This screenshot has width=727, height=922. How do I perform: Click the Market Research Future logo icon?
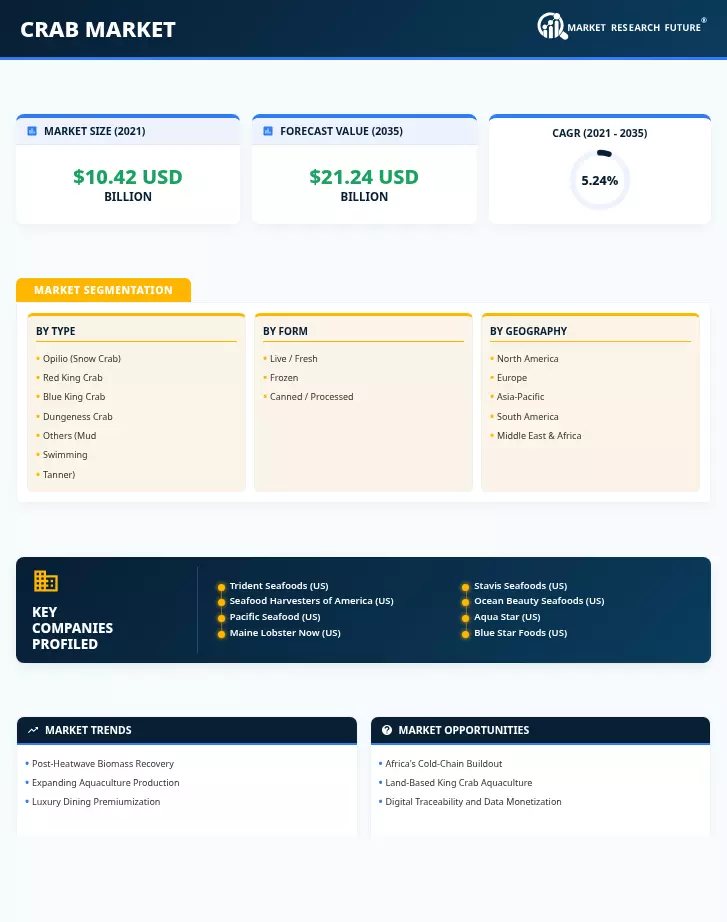click(x=552, y=26)
